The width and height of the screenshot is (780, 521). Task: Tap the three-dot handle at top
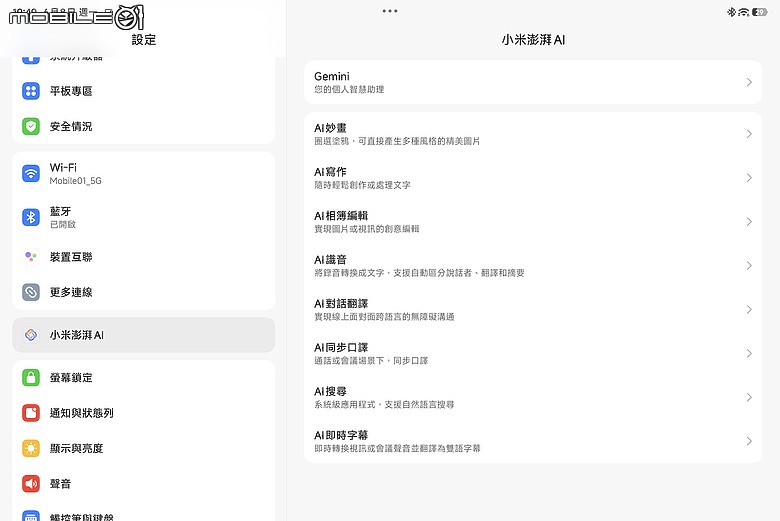click(390, 11)
